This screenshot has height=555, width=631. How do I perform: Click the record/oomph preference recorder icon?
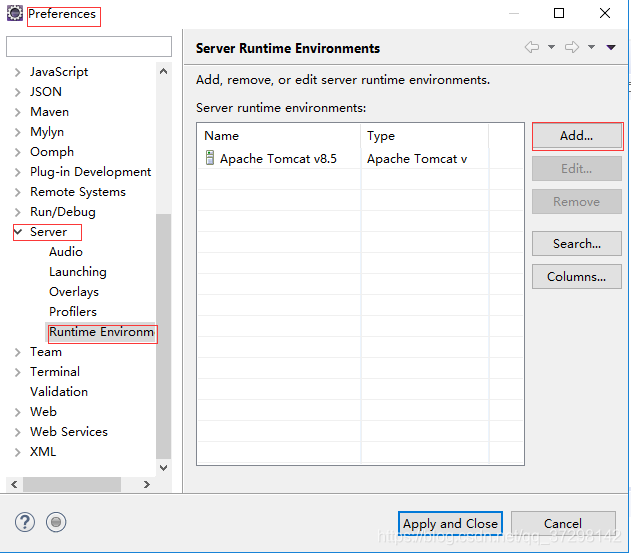point(56,522)
